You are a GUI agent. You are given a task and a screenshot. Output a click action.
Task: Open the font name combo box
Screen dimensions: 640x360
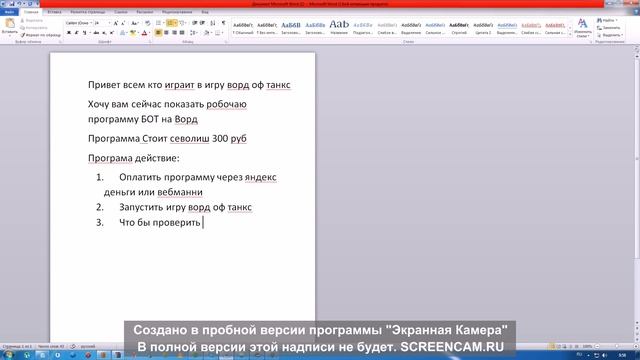pos(79,23)
